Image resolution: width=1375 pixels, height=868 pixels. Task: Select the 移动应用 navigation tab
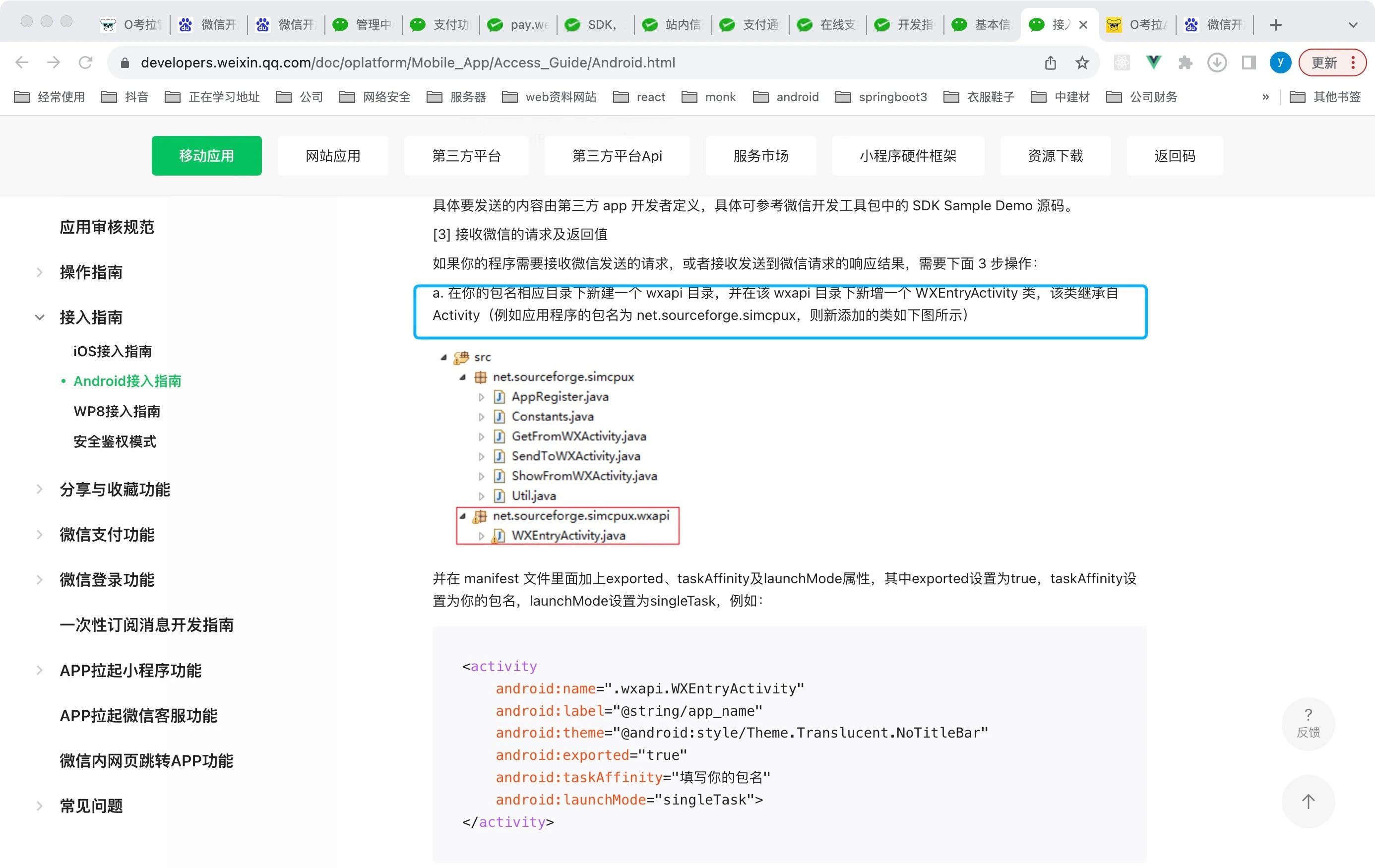[207, 155]
